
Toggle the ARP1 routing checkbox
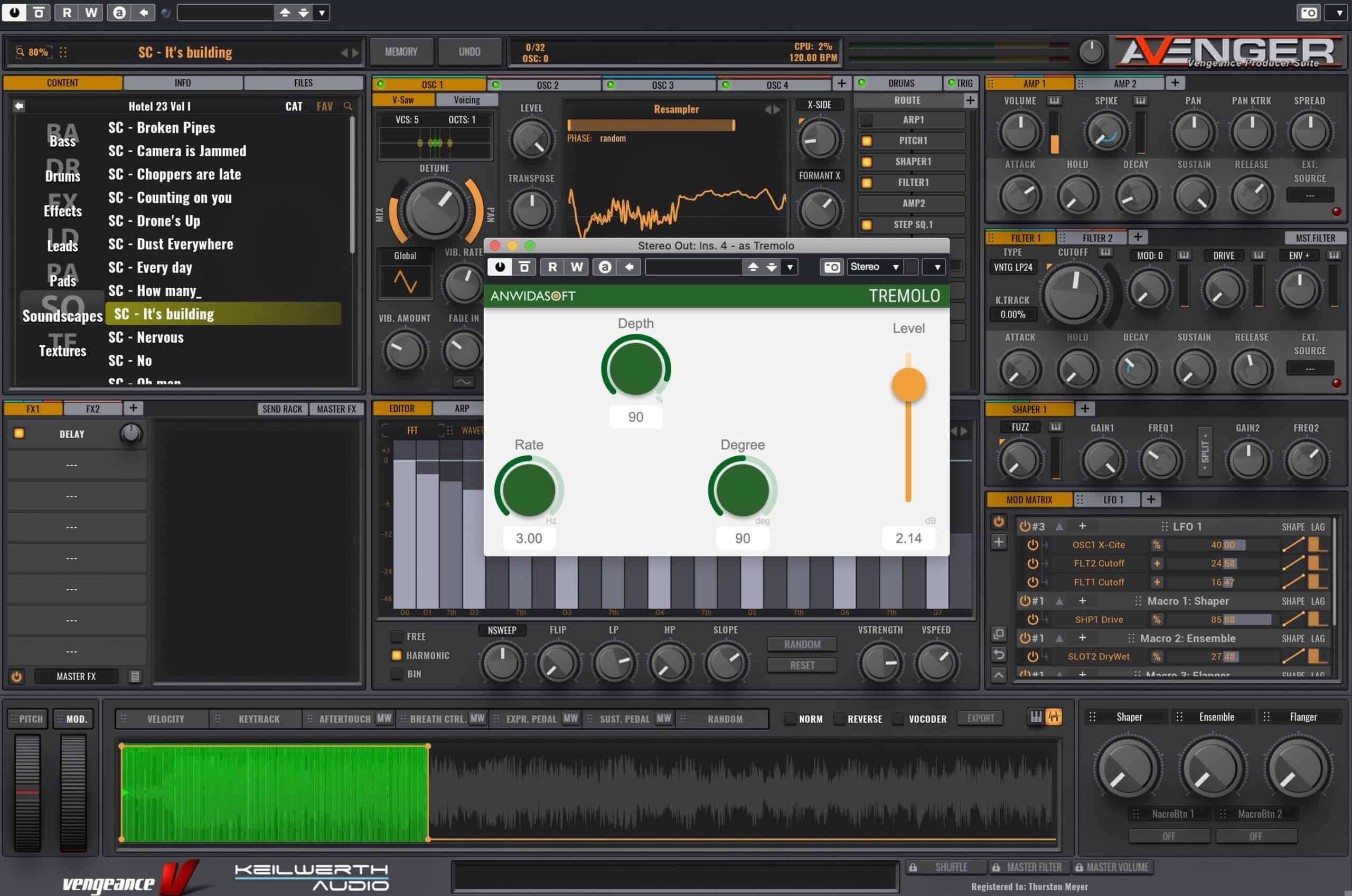[866, 120]
